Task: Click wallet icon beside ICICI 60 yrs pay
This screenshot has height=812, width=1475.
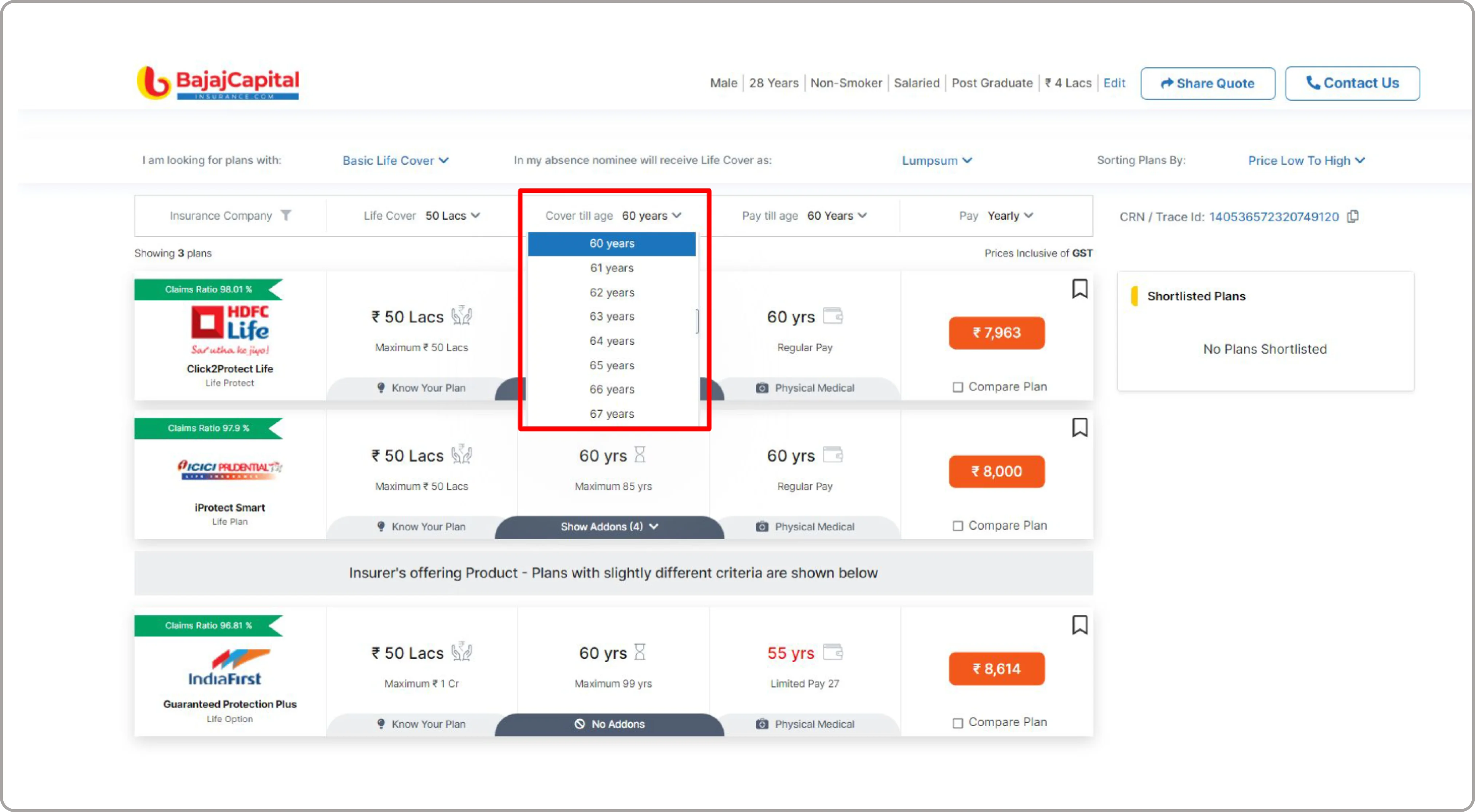Action: tap(833, 454)
